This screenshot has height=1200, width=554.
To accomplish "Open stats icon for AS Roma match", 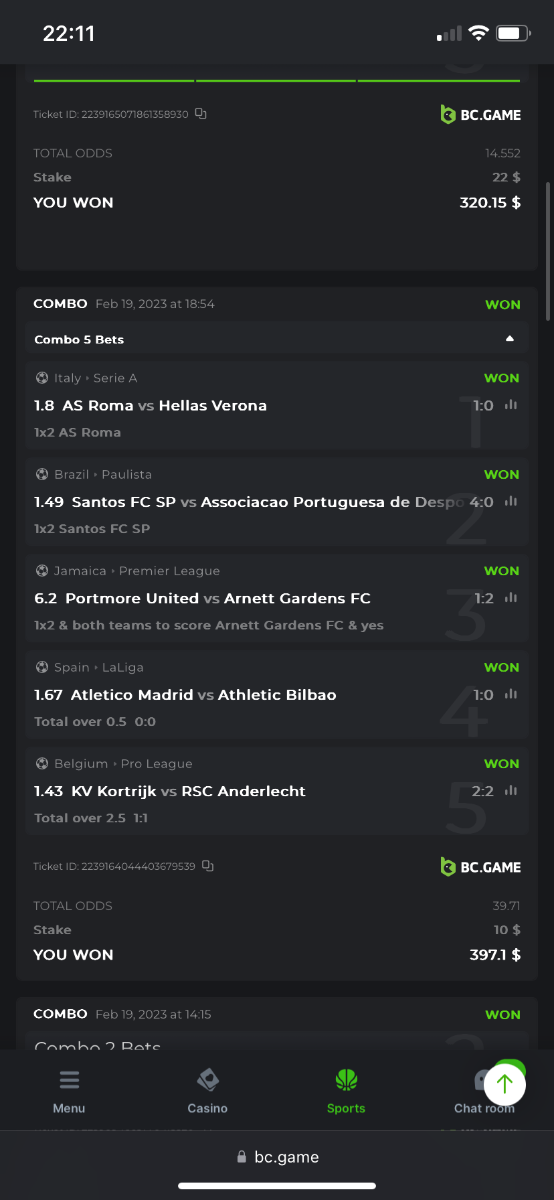I will point(511,405).
